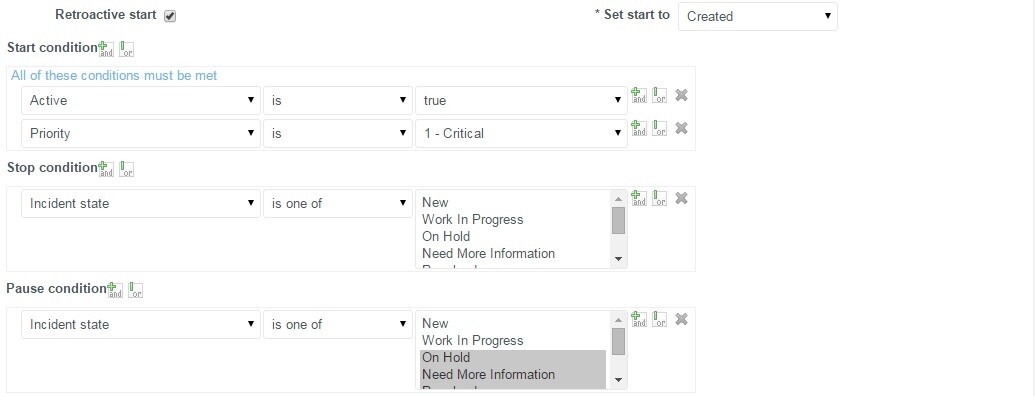This screenshot has height=396, width=1035.
Task: Open the 1 - Critical value dropdown
Action: [521, 133]
